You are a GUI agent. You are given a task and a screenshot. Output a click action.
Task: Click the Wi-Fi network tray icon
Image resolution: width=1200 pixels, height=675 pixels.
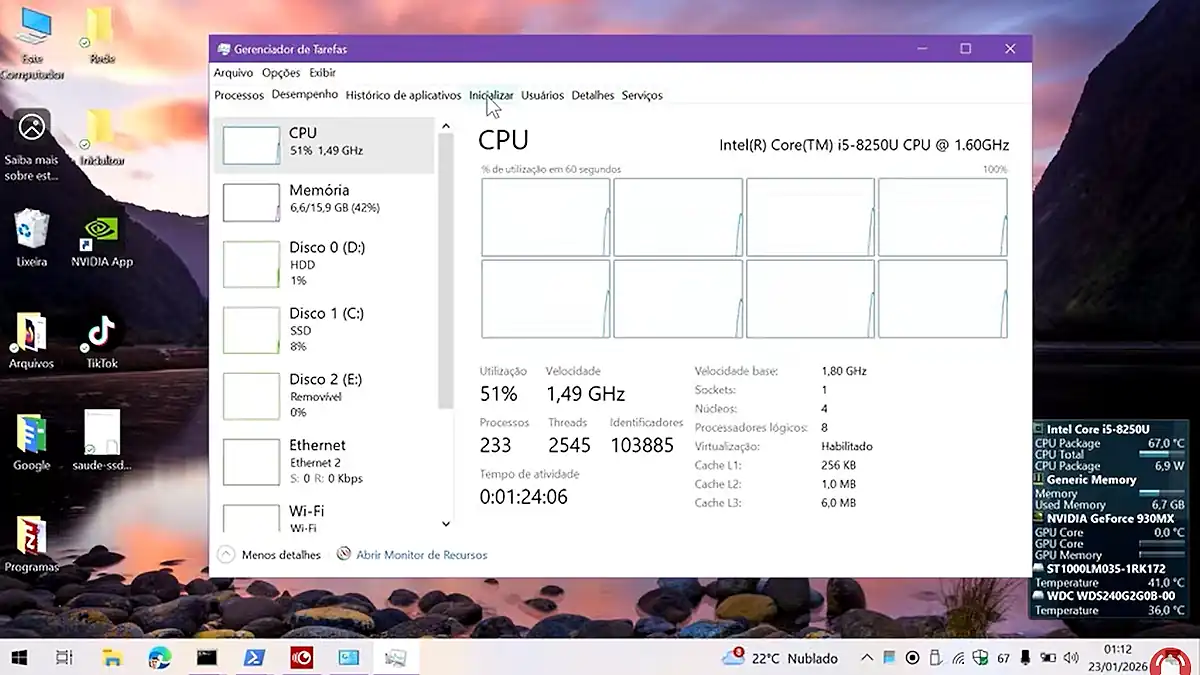(958, 658)
